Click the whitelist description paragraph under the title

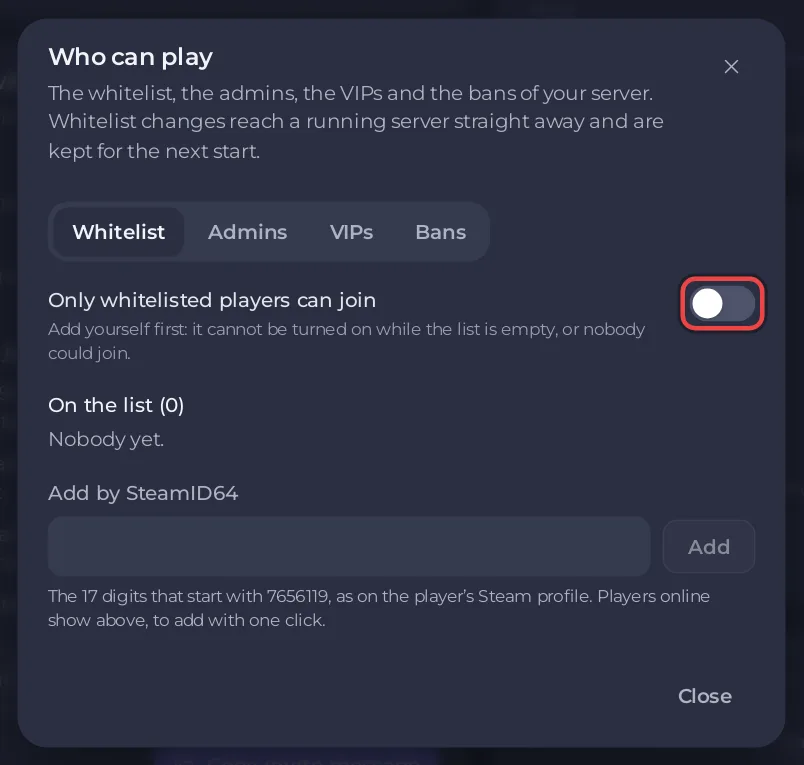pos(356,122)
